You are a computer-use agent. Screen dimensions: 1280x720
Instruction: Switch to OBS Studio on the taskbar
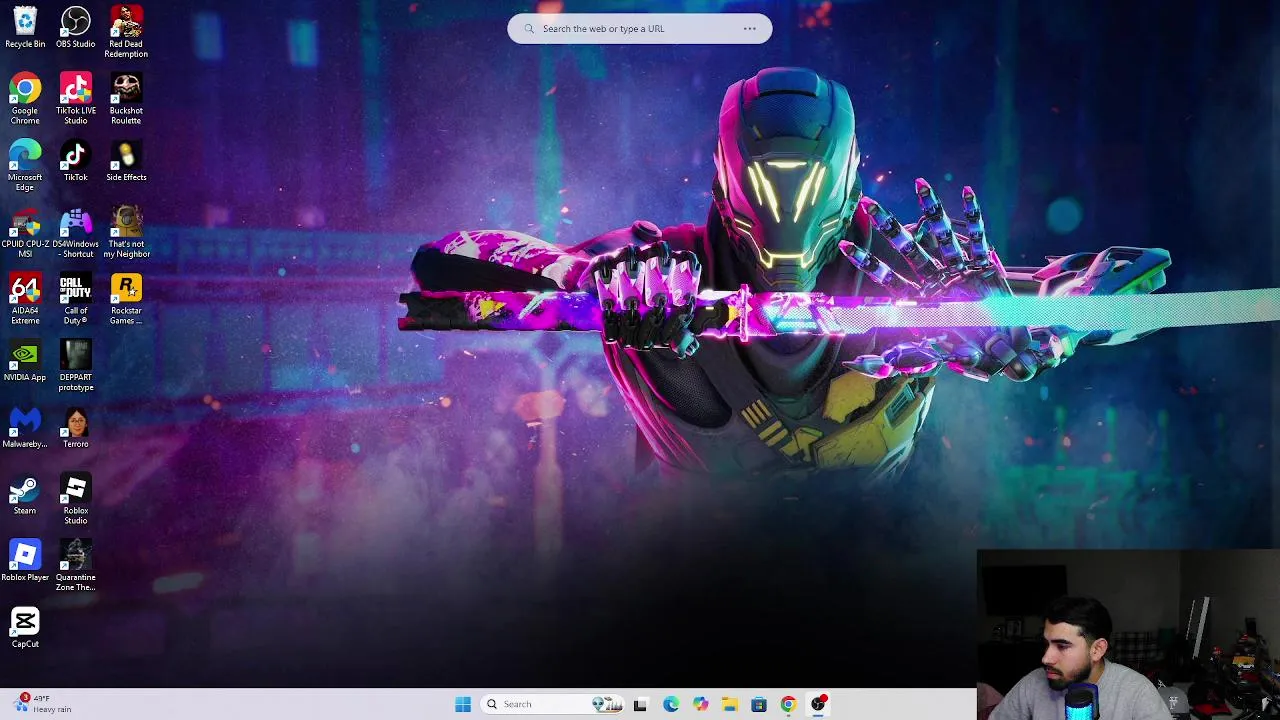coord(818,704)
